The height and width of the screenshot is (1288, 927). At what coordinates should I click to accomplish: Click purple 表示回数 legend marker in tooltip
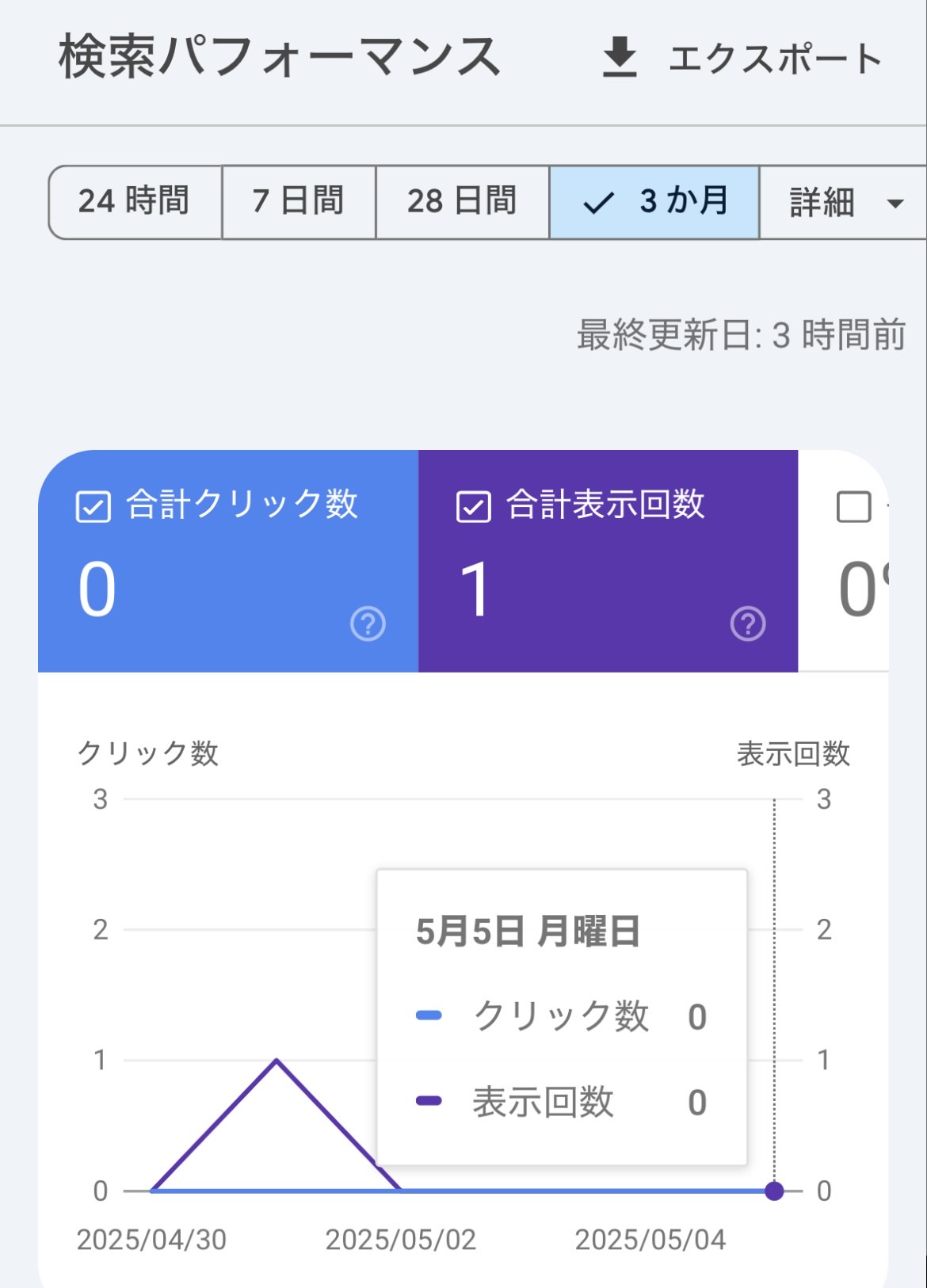pyautogui.click(x=429, y=1101)
